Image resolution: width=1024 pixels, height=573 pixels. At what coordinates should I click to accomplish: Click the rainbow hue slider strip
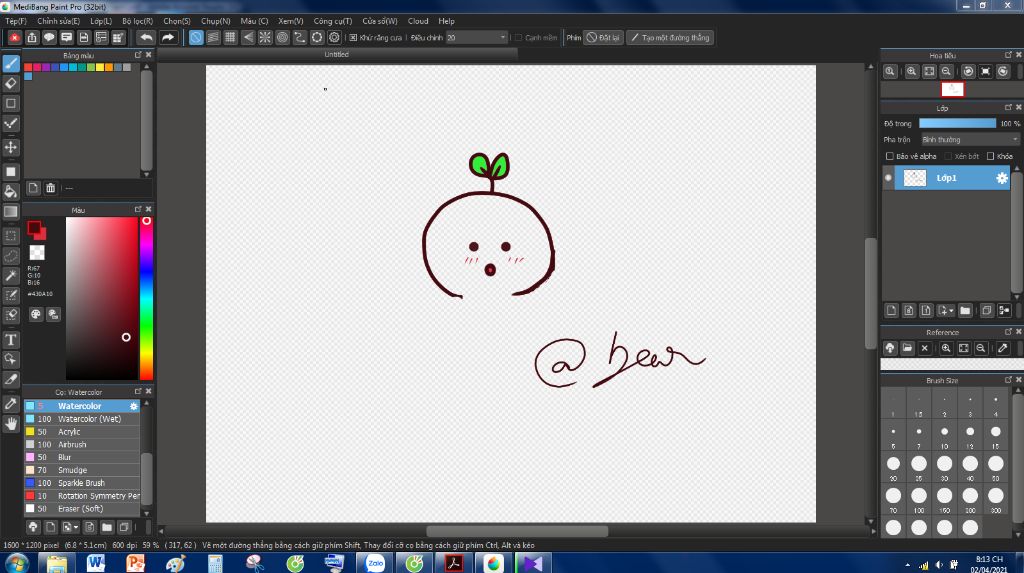tap(147, 299)
